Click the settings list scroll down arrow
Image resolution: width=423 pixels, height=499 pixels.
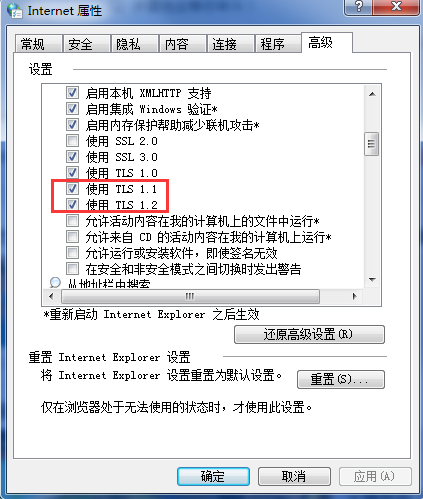click(x=372, y=280)
